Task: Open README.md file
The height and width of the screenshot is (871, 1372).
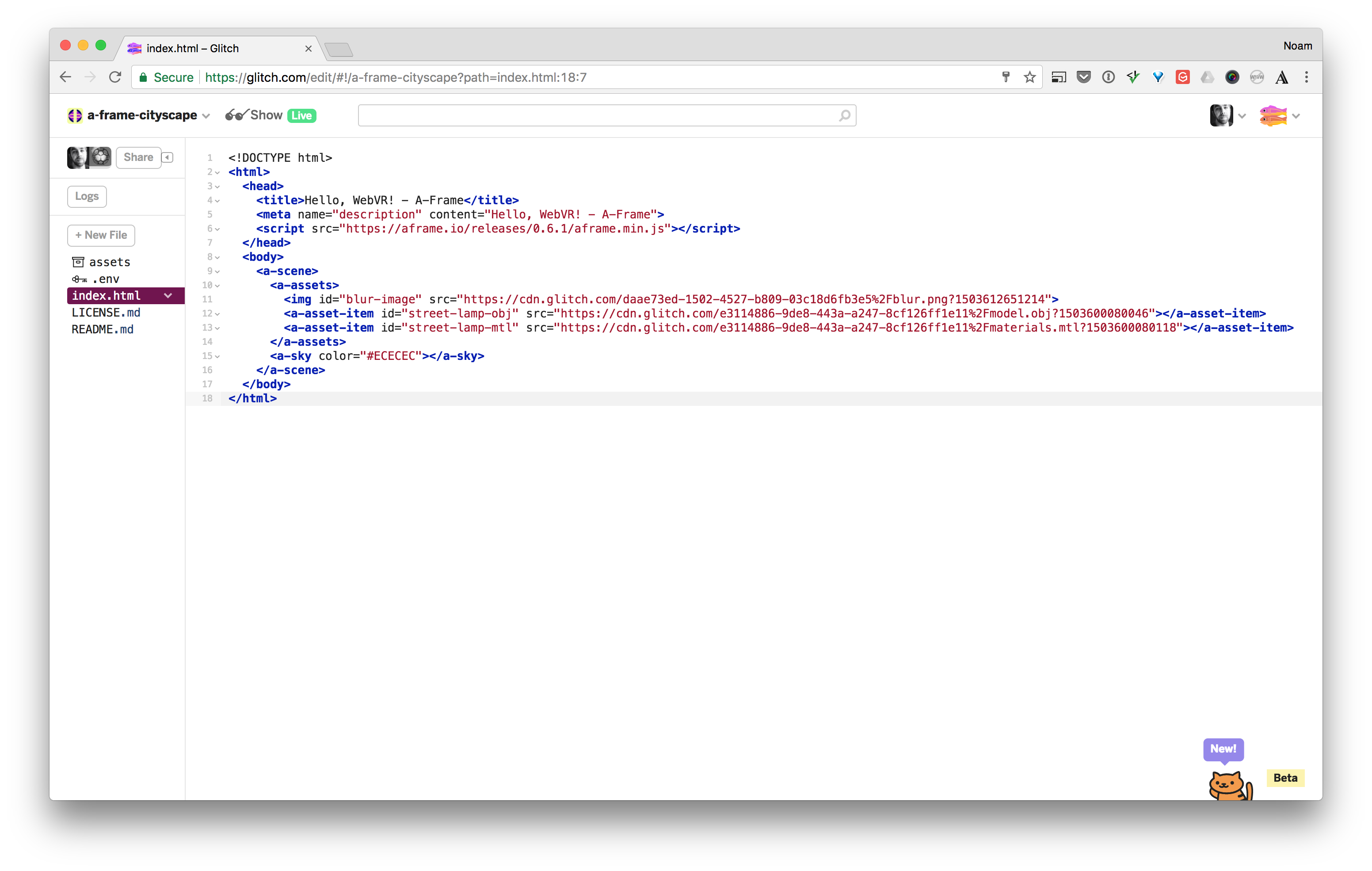Action: 103,329
